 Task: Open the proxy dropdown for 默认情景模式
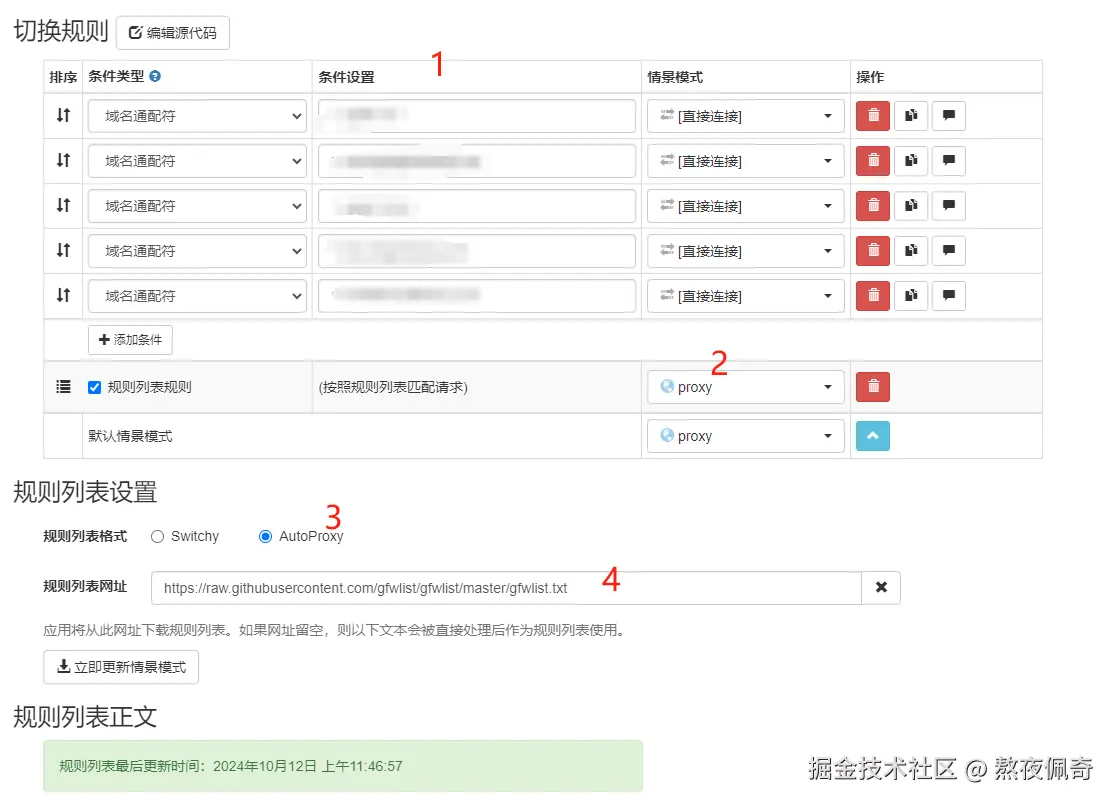745,436
